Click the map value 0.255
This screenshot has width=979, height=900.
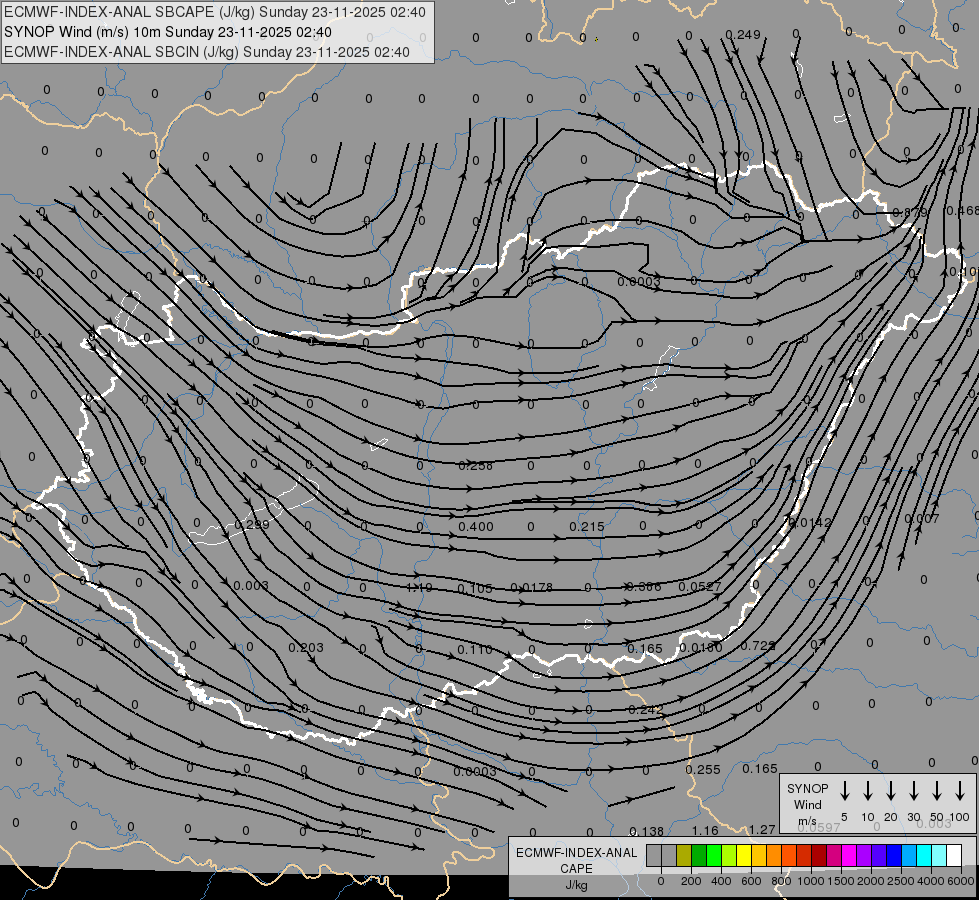coord(703,769)
